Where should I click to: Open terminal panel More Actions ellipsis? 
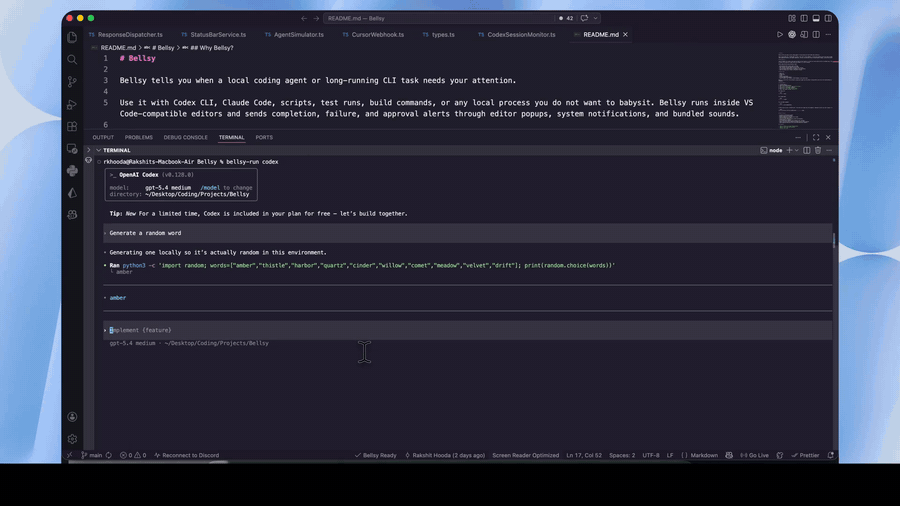click(x=829, y=150)
